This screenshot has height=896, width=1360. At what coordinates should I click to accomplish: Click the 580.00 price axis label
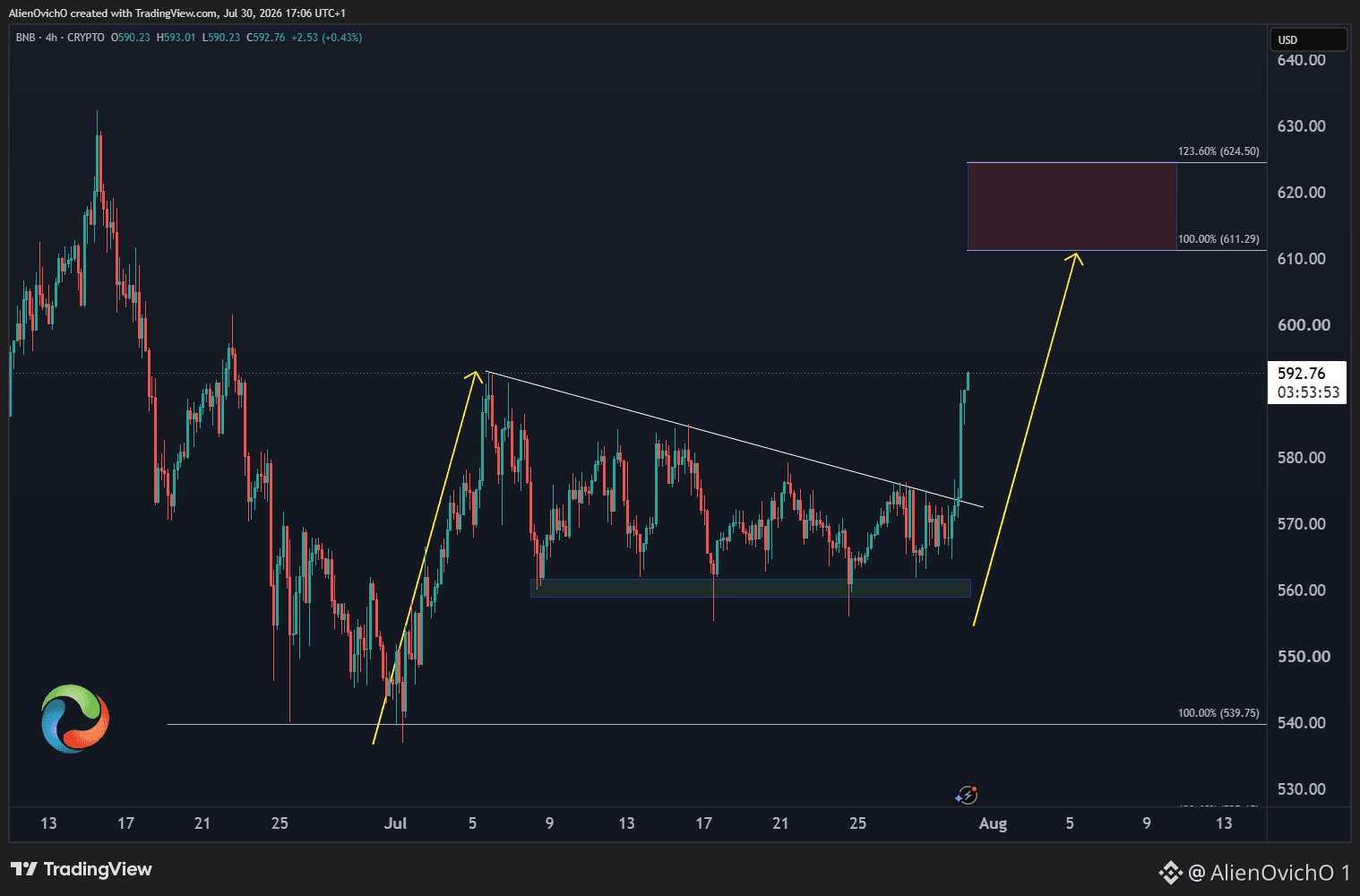[1302, 458]
